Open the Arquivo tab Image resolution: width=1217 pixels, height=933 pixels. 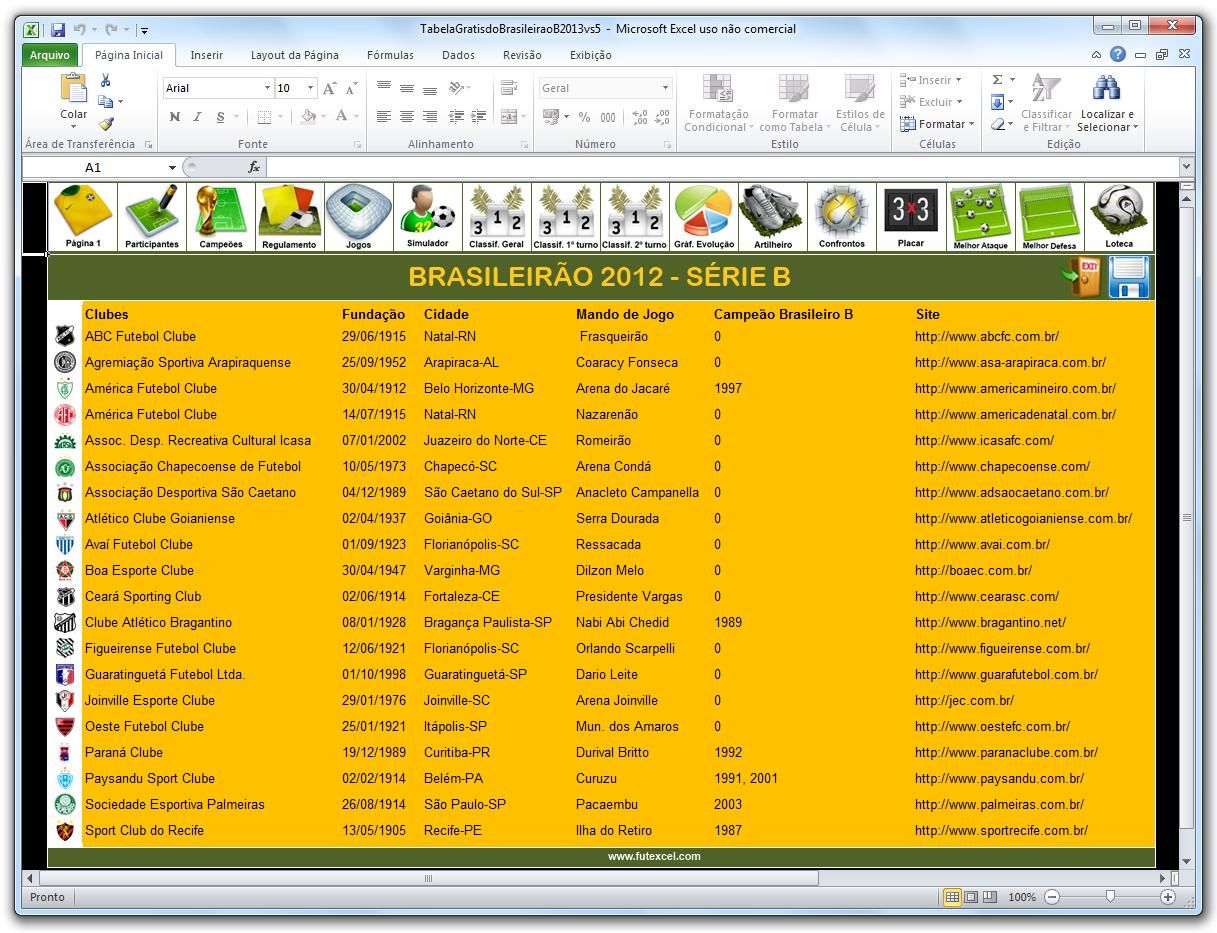(x=49, y=55)
